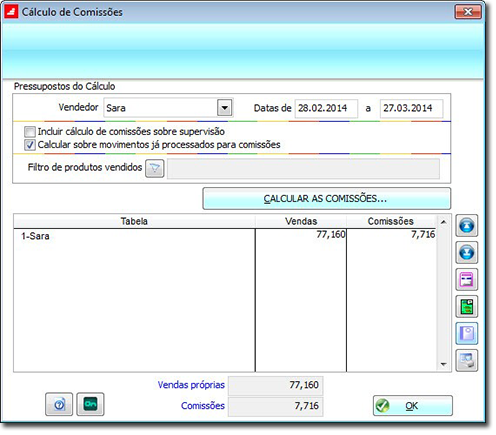Click the blue down-arrow icon beside the table
This screenshot has width=496, height=435.
pos(466,253)
